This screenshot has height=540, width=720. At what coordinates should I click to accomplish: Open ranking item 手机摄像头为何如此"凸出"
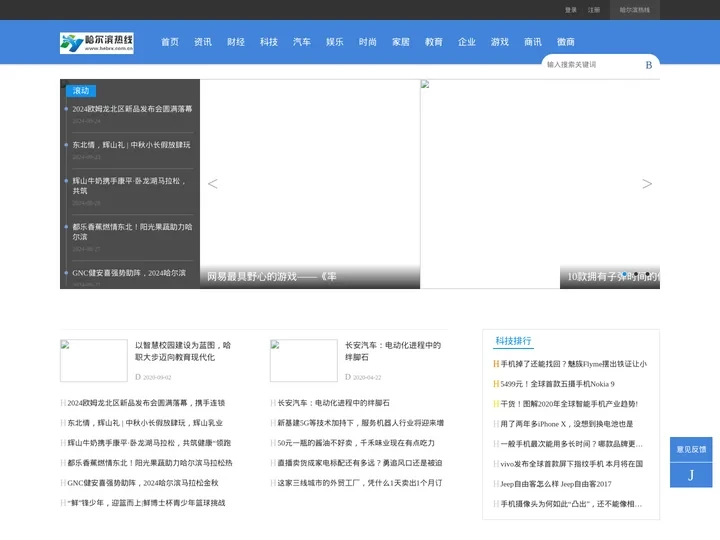571,504
